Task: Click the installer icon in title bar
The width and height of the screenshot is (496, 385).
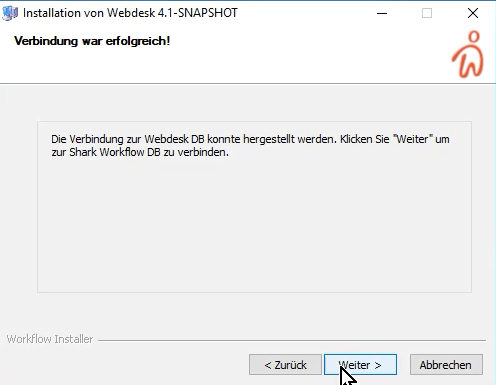Action: coord(10,13)
